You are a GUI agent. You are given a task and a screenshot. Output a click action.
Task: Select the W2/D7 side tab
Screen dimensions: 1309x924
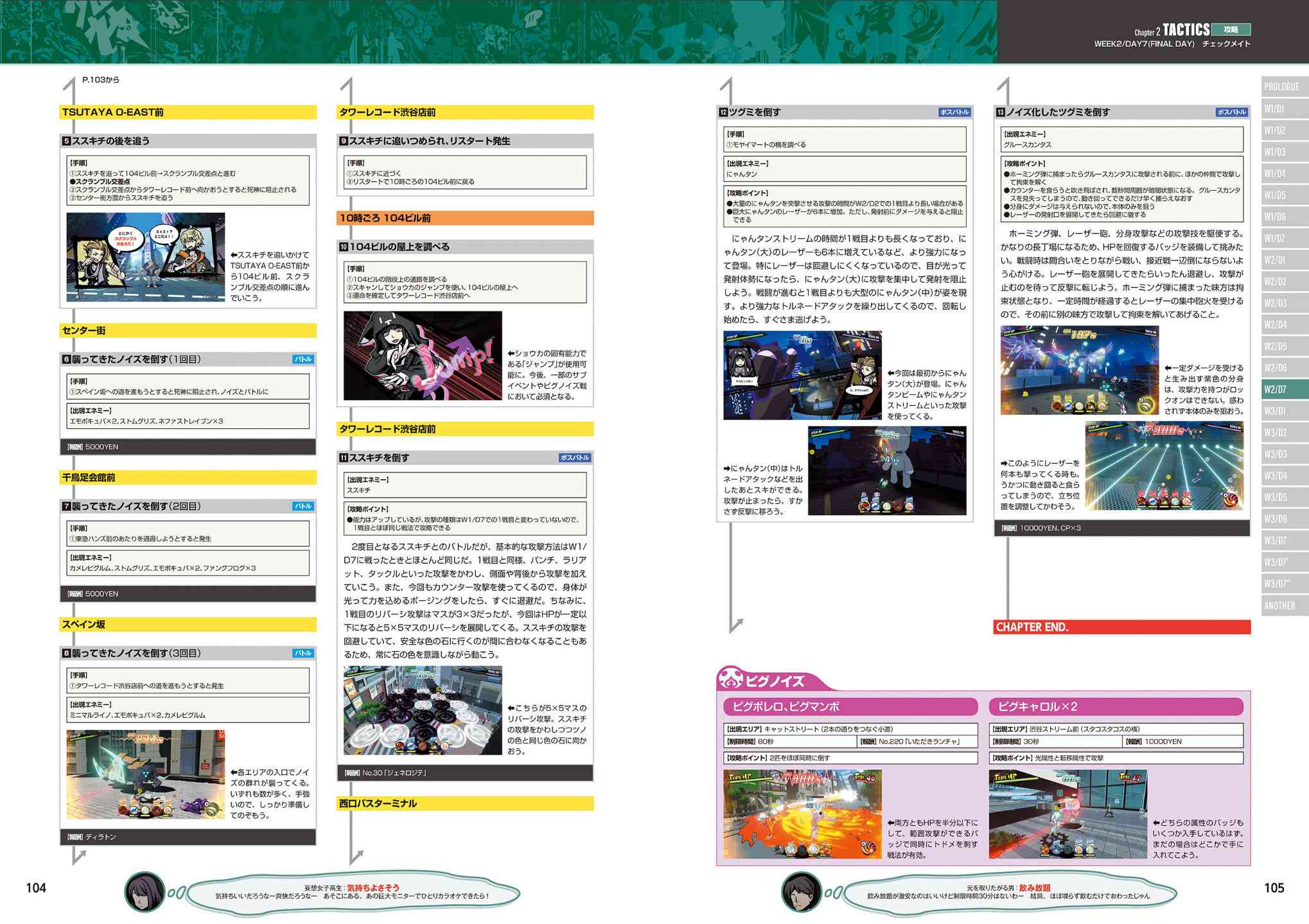pyautogui.click(x=1281, y=389)
